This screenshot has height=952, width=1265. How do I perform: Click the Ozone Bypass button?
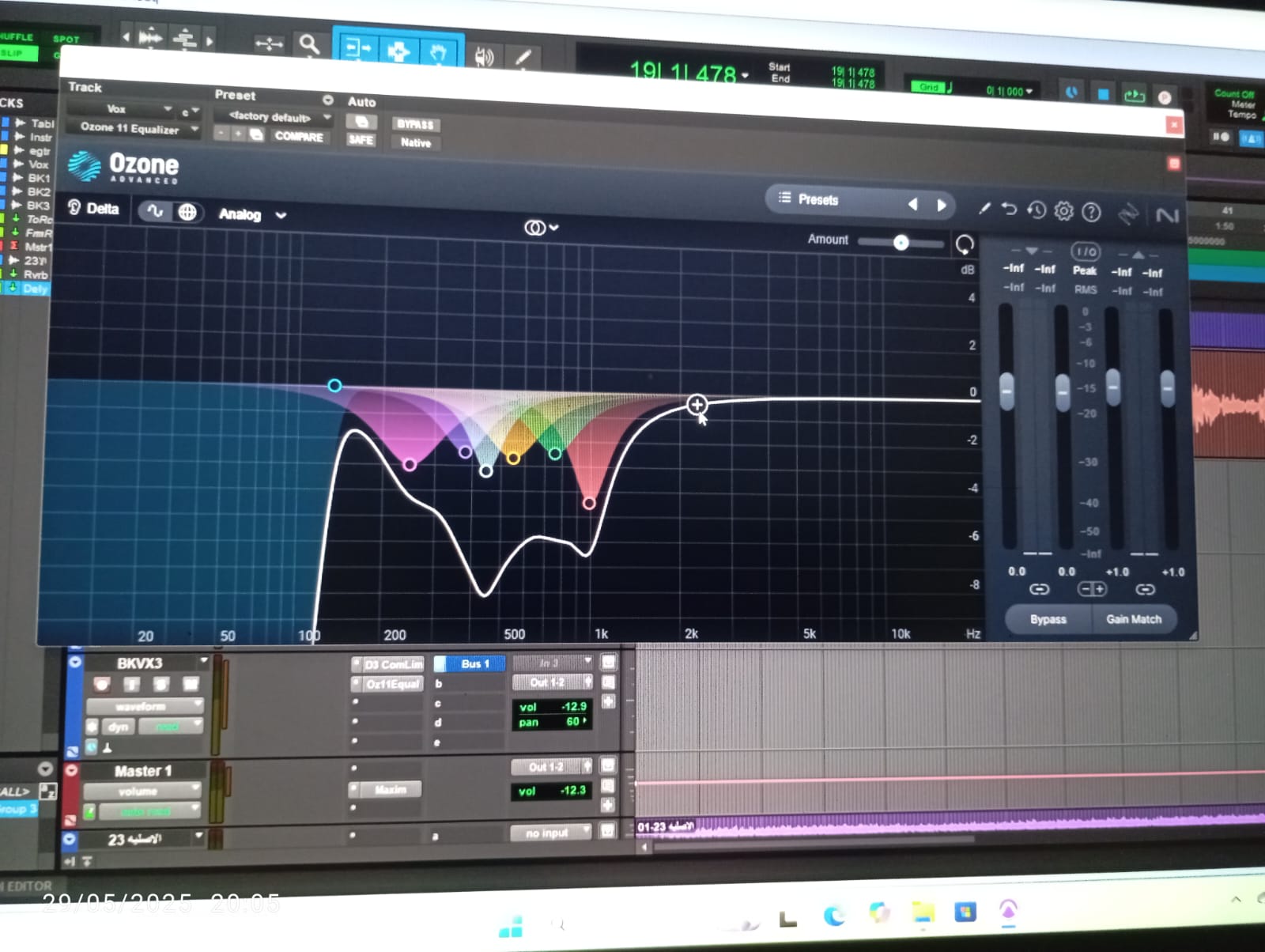(1048, 619)
